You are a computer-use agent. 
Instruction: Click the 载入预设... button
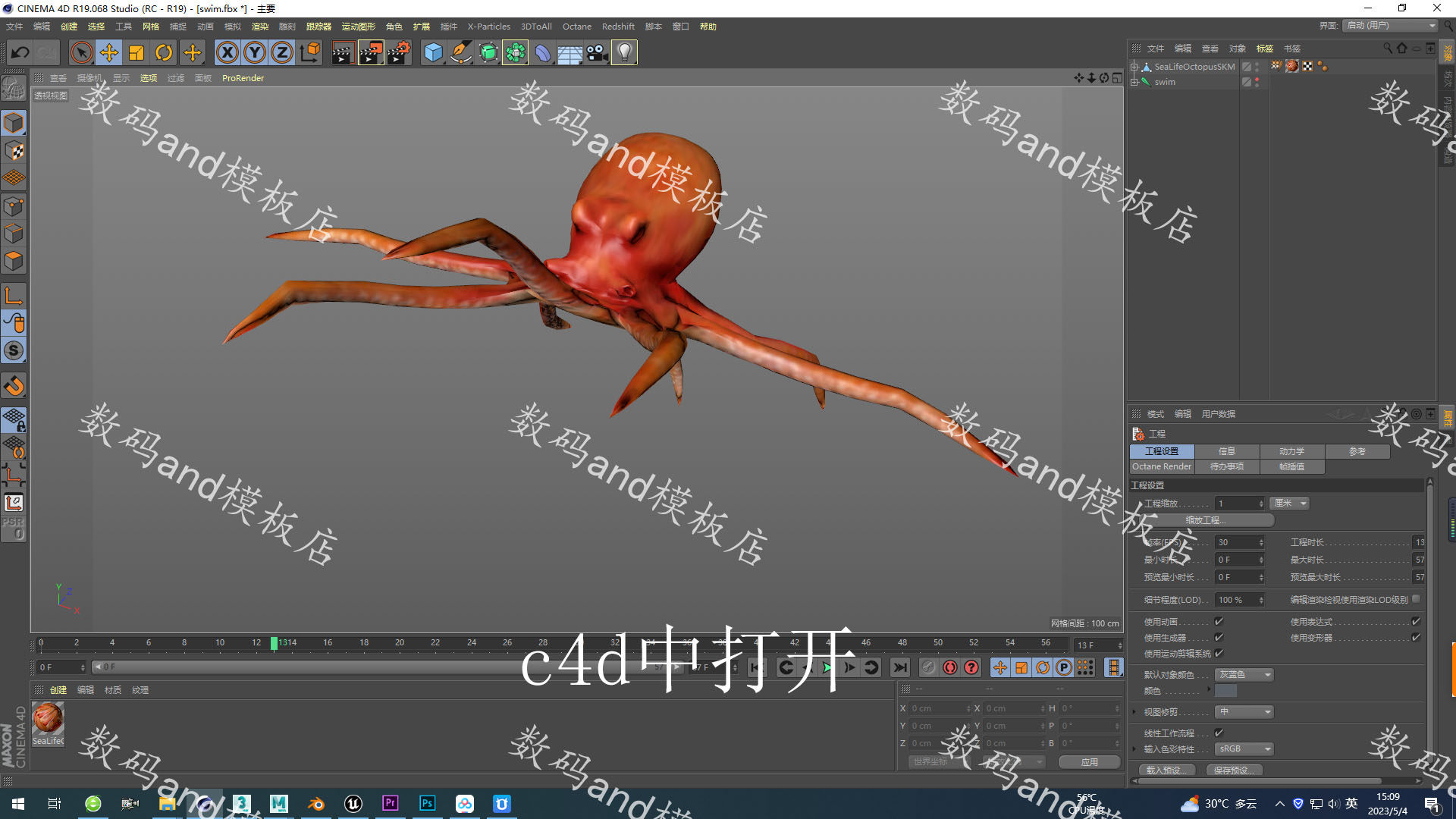point(1166,770)
